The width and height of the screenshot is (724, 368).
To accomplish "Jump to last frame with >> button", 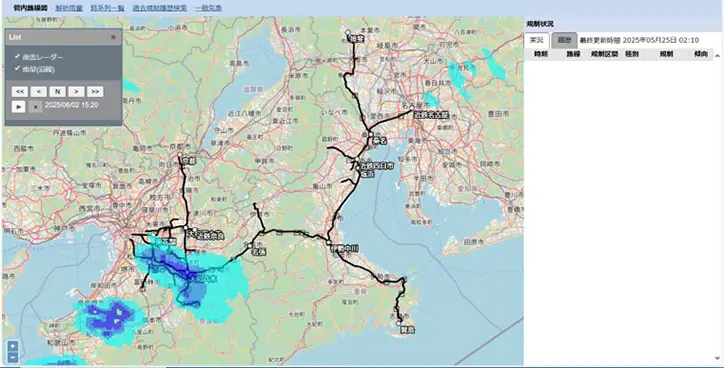I will coord(95,91).
